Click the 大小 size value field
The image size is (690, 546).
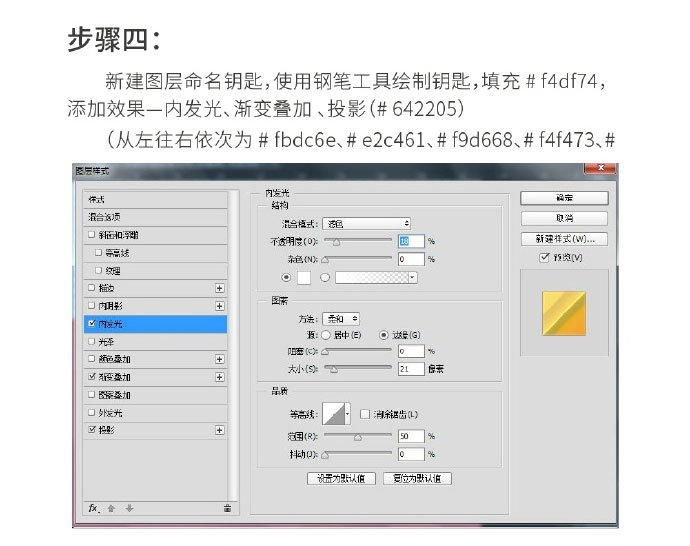[x=411, y=369]
